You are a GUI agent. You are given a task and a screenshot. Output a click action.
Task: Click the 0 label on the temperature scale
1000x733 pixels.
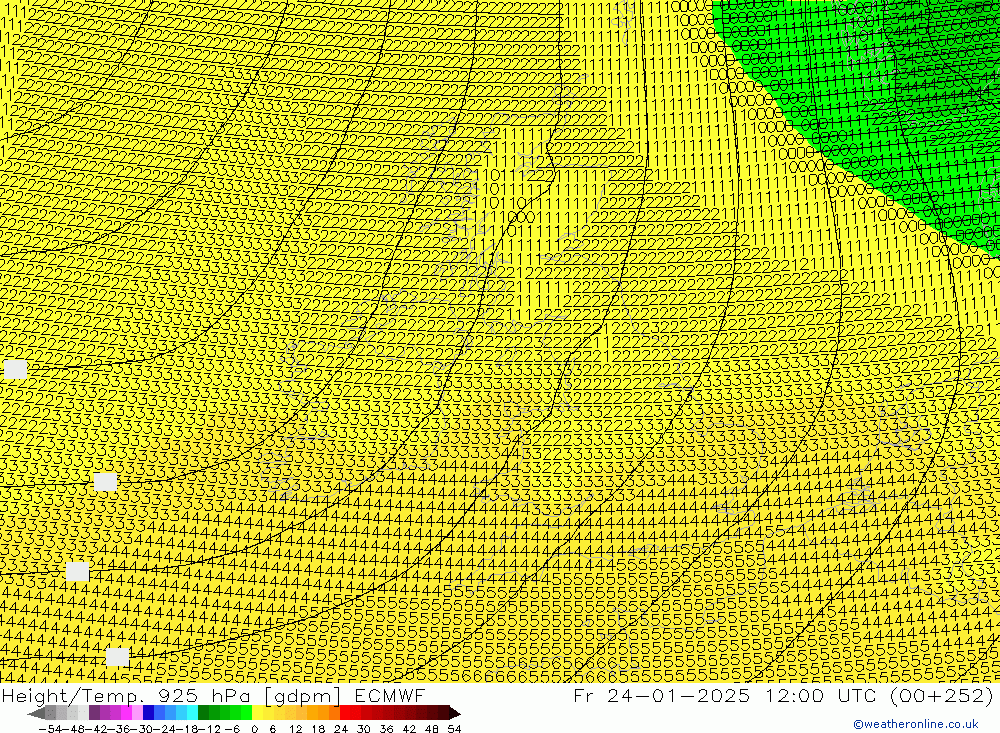tap(254, 729)
